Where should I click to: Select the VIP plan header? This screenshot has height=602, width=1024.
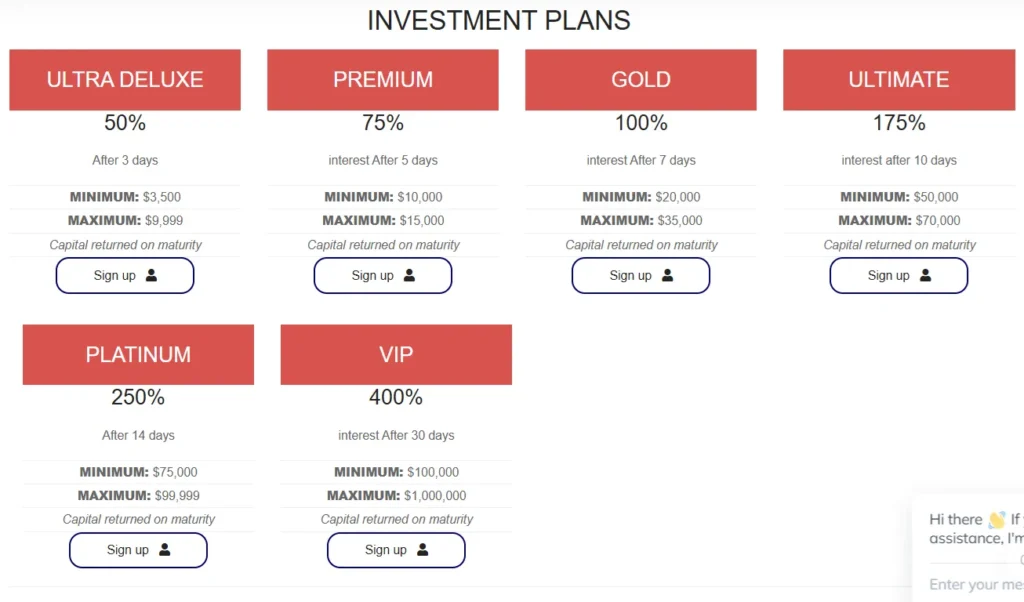396,354
